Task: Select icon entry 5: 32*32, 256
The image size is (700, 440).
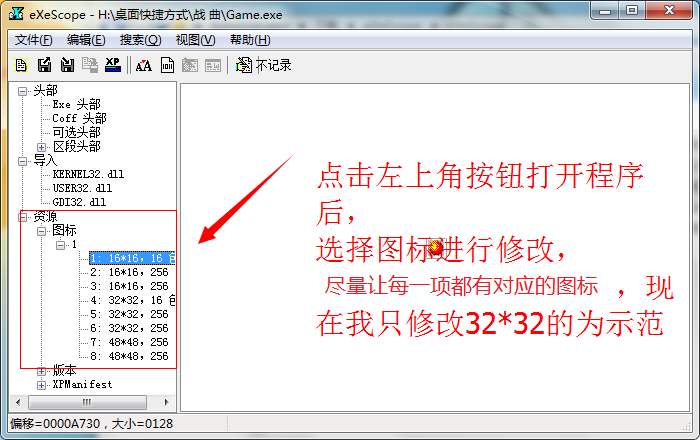Action: point(129,314)
